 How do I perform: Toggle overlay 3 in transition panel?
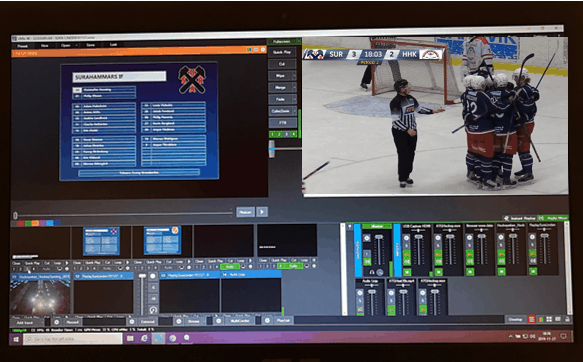[286, 134]
